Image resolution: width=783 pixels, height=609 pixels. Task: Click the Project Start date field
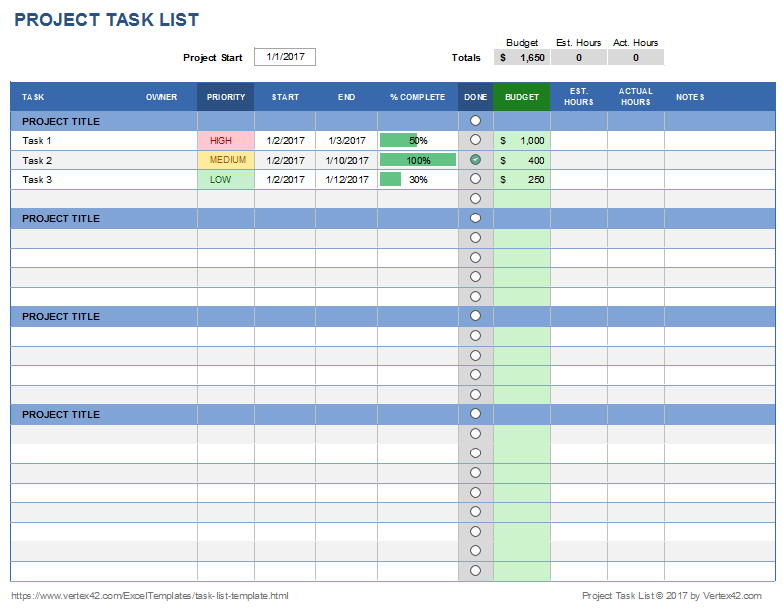tap(284, 57)
